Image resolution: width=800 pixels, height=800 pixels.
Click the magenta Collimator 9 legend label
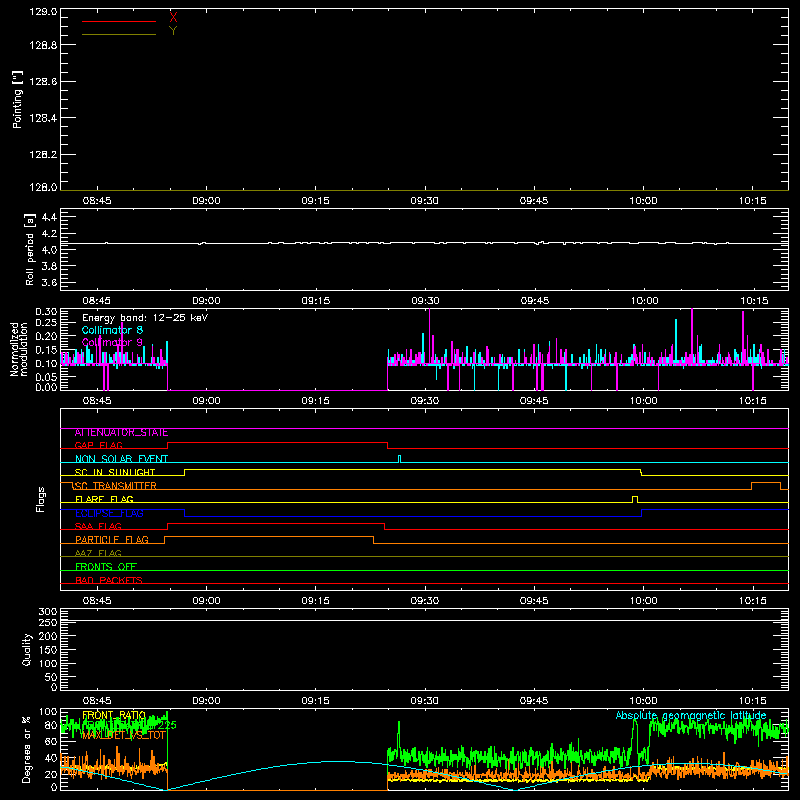pos(112,342)
